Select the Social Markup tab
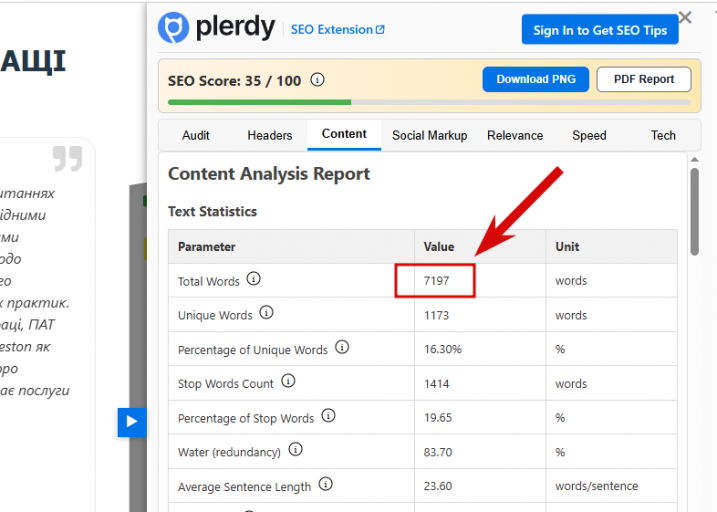Viewport: 717px width, 512px height. (429, 135)
